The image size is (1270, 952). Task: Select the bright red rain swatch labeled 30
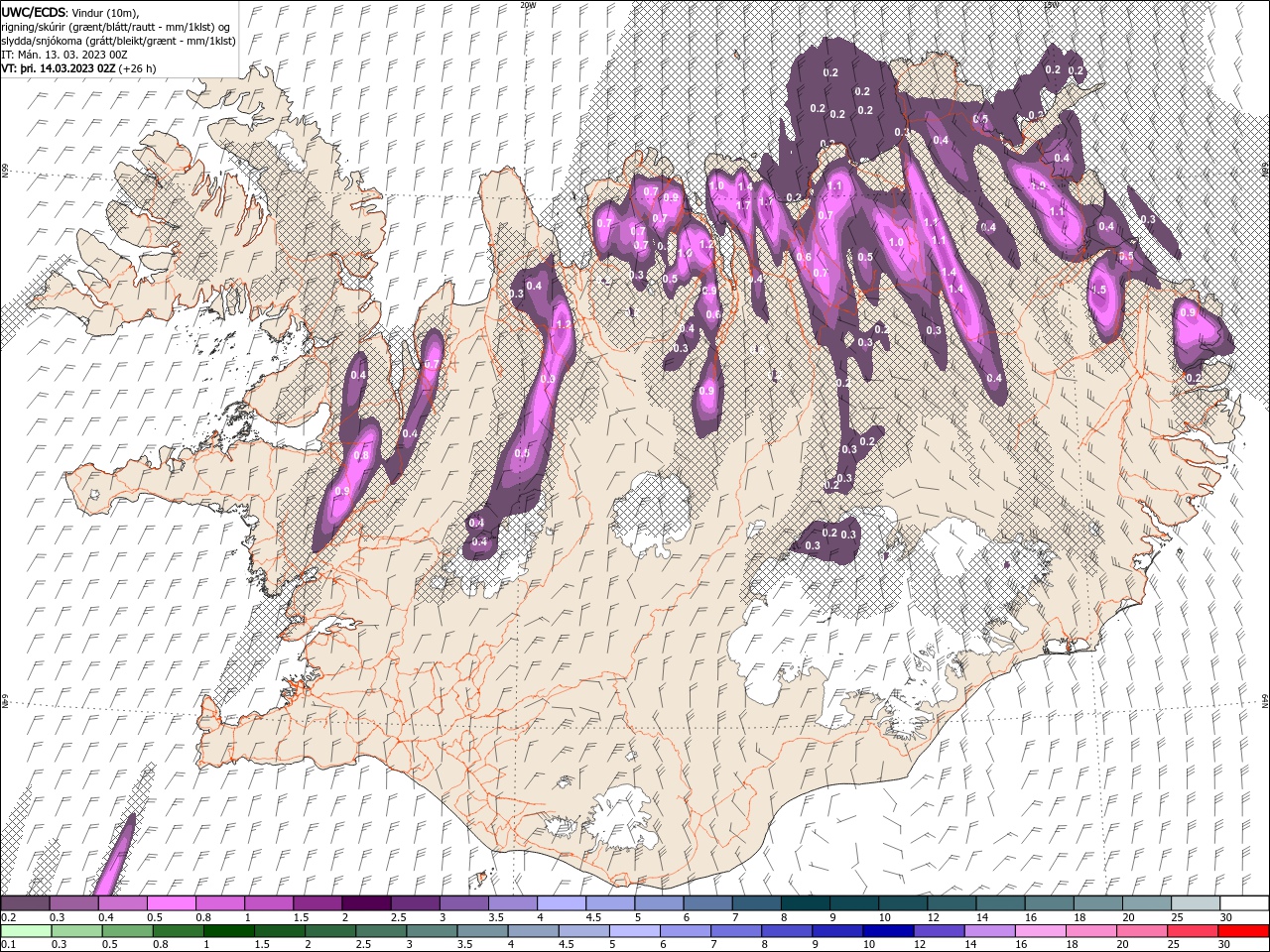point(1243,931)
